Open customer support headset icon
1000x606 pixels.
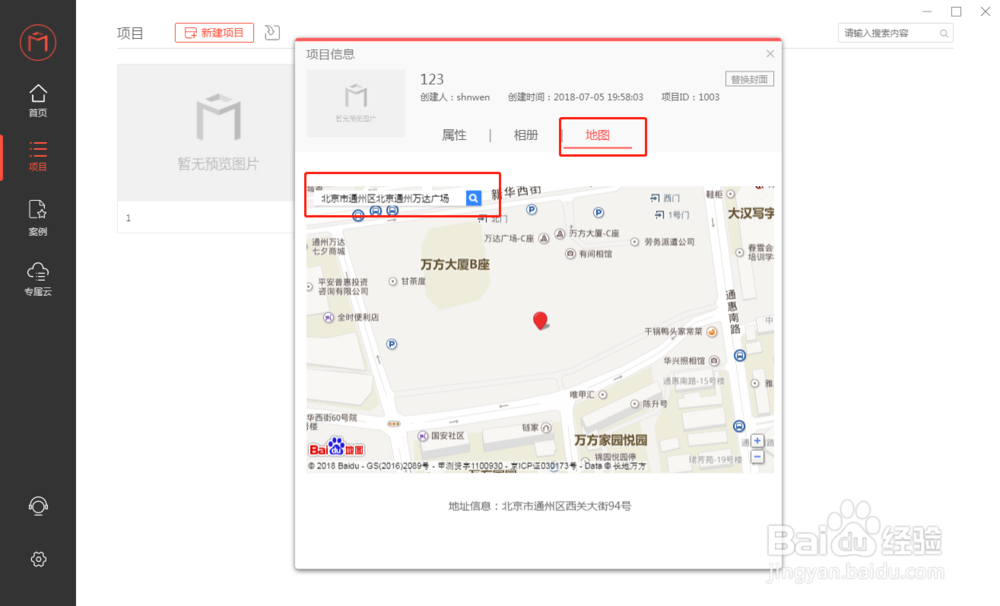38,506
